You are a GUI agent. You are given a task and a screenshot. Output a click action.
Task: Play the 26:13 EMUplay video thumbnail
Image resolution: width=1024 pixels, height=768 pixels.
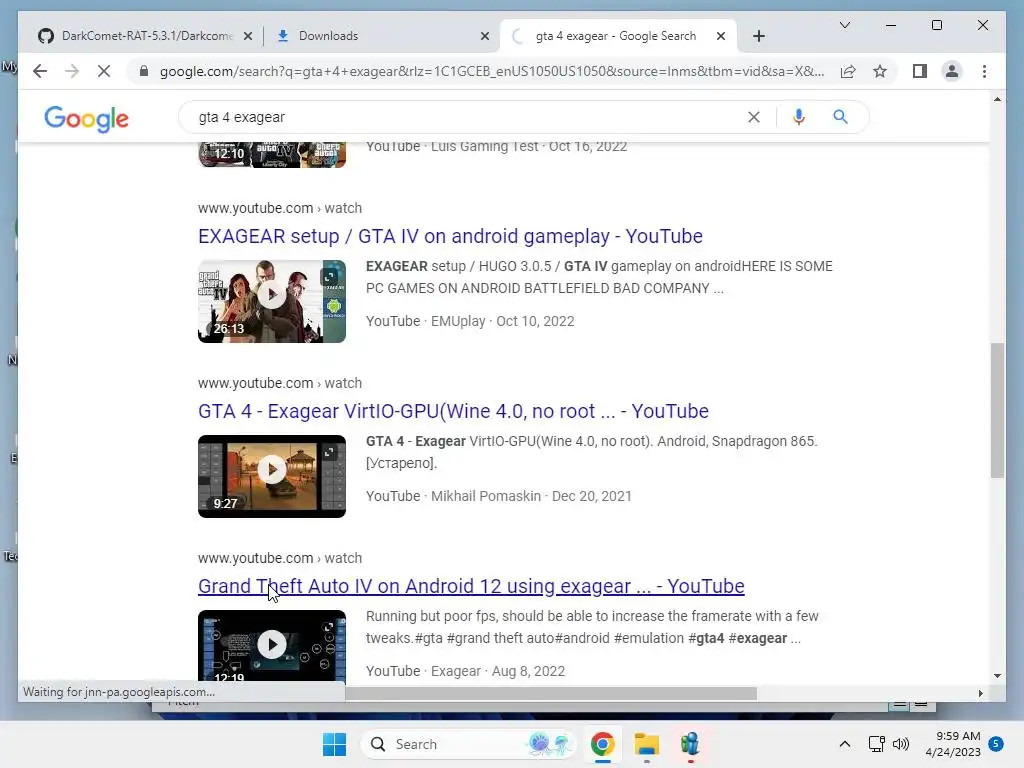click(x=272, y=301)
